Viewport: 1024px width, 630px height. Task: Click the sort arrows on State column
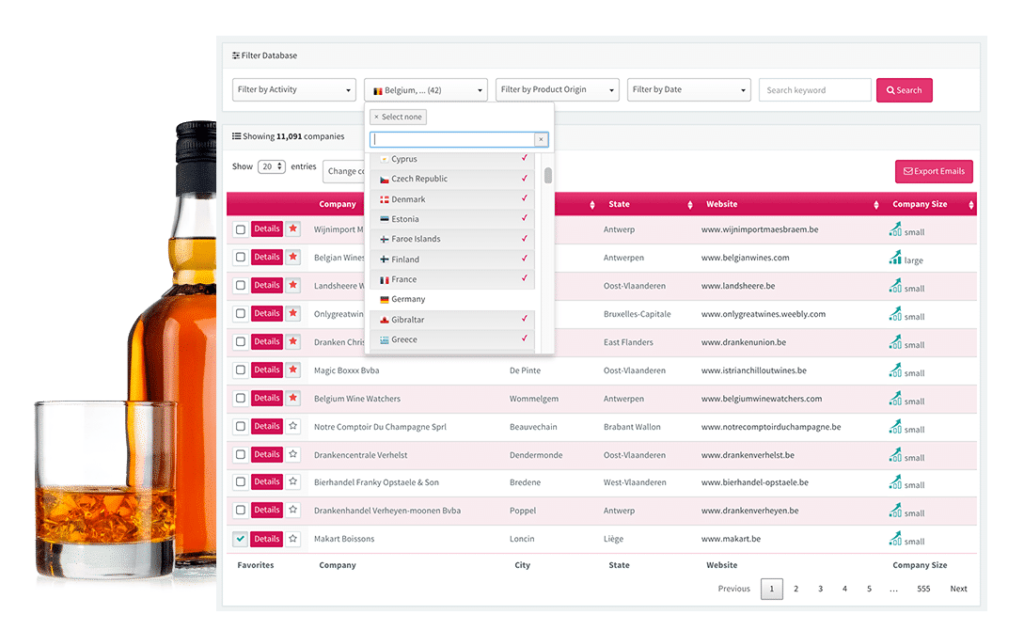point(690,205)
